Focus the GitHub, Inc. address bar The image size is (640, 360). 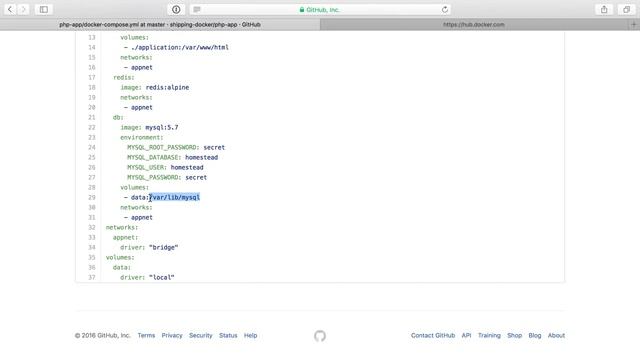click(320, 9)
